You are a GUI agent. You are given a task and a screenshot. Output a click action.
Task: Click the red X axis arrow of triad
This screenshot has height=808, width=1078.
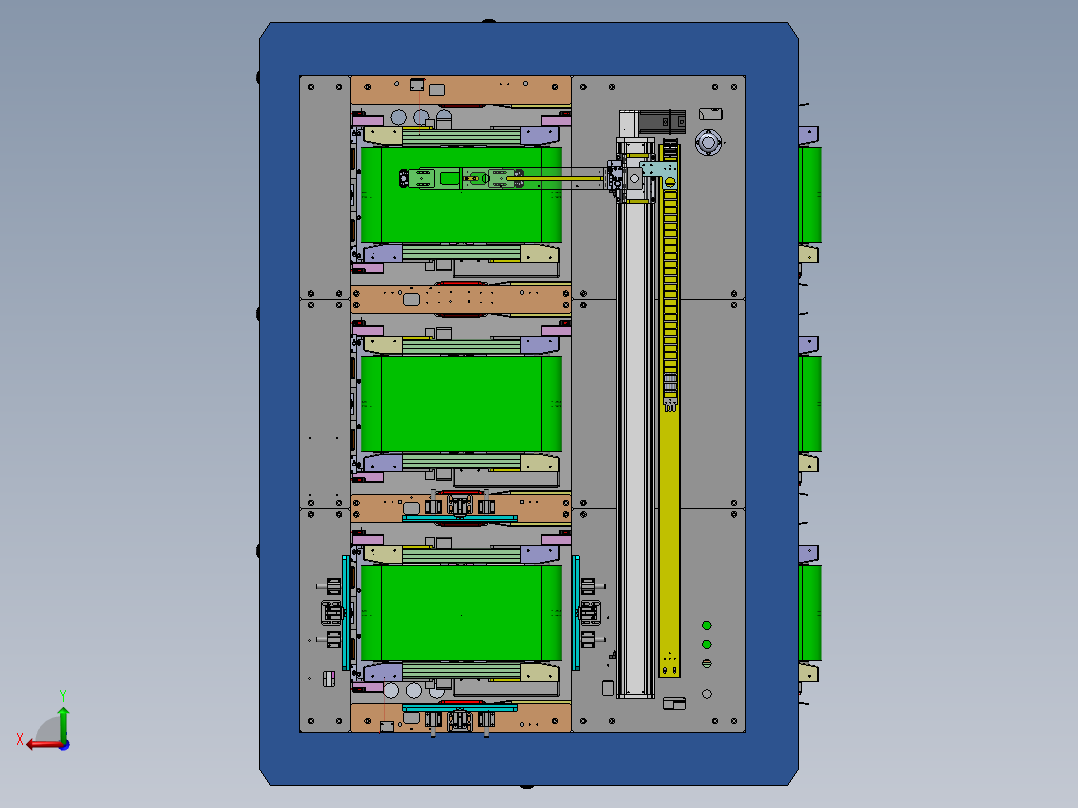(43, 745)
